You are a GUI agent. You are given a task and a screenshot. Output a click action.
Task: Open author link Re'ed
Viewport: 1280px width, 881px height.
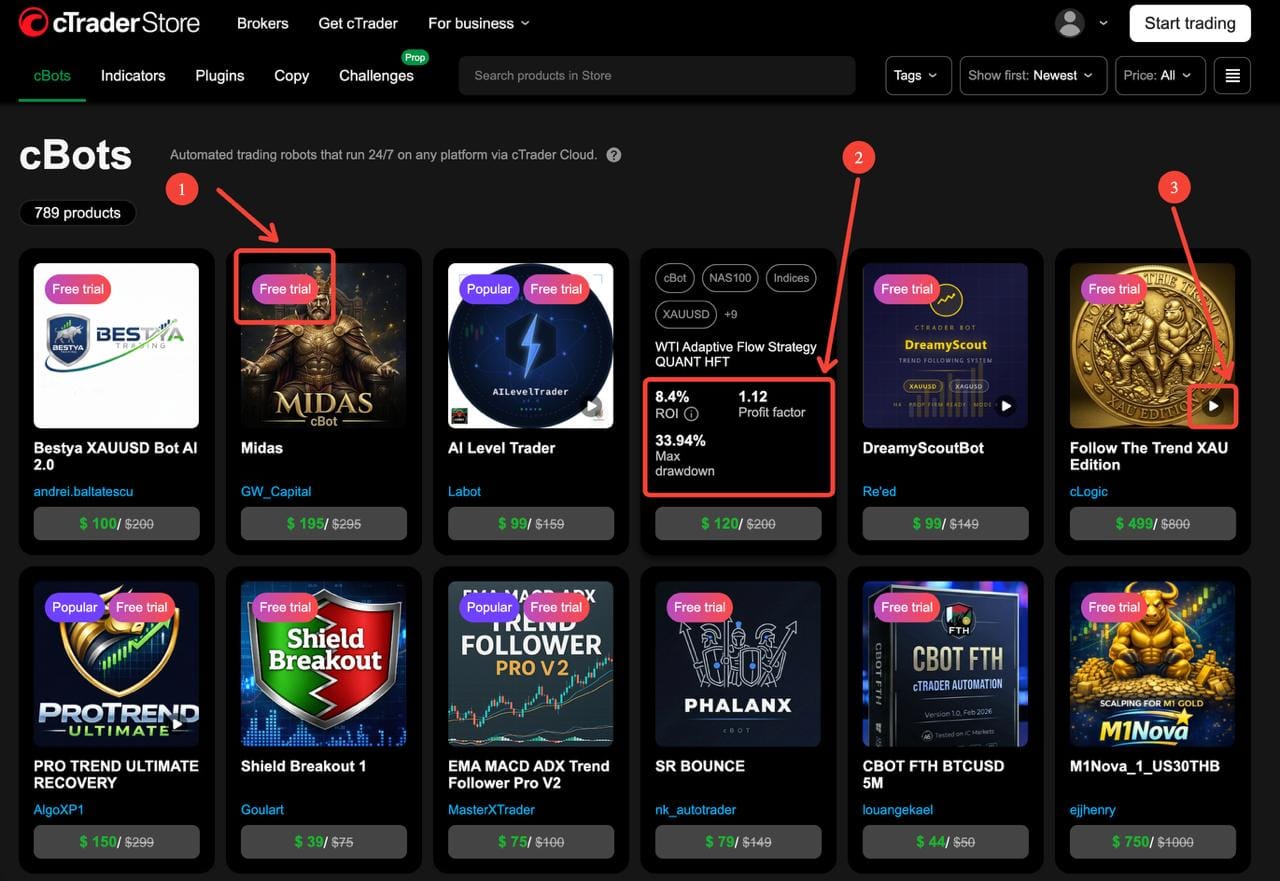tap(880, 491)
